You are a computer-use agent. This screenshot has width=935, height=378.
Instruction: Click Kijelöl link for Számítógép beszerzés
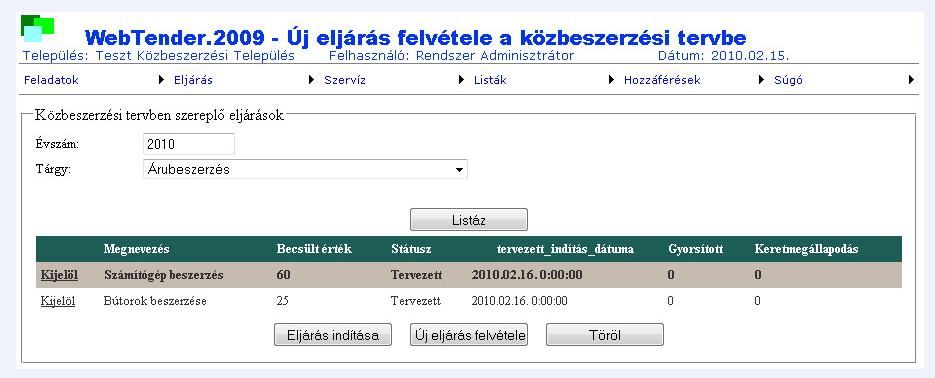pyautogui.click(x=59, y=275)
